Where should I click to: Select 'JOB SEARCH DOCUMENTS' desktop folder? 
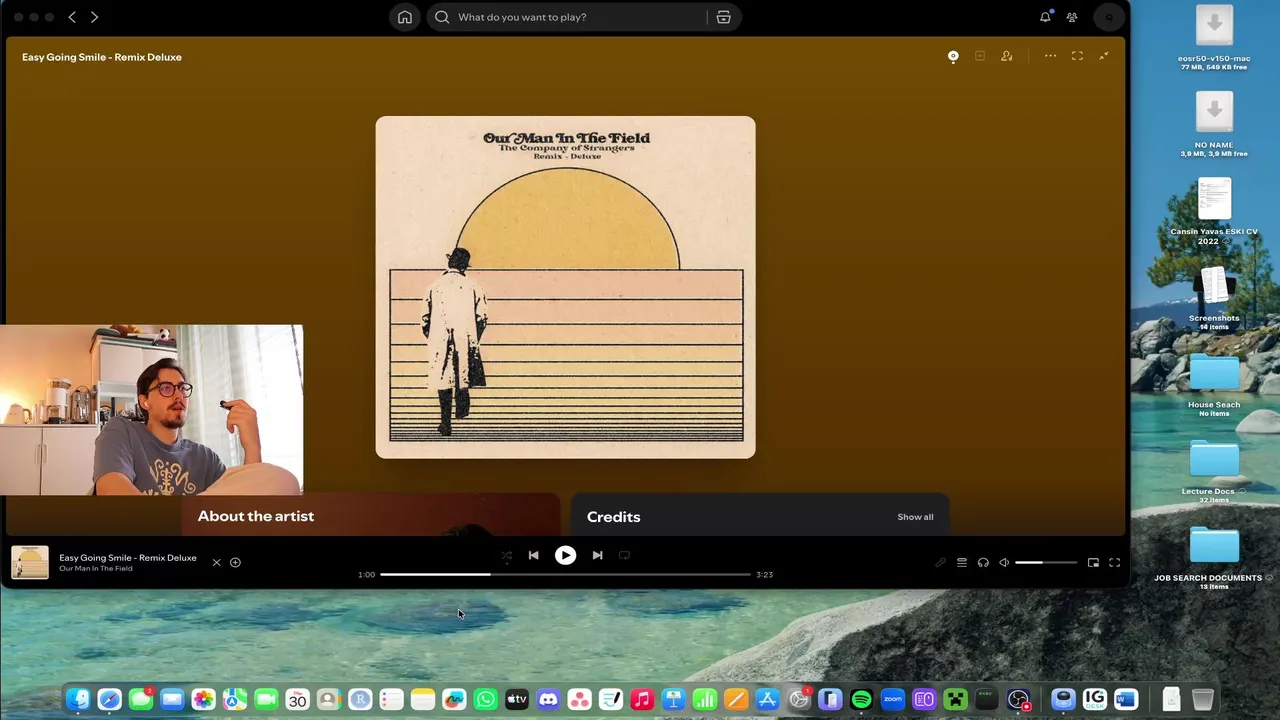click(1214, 555)
